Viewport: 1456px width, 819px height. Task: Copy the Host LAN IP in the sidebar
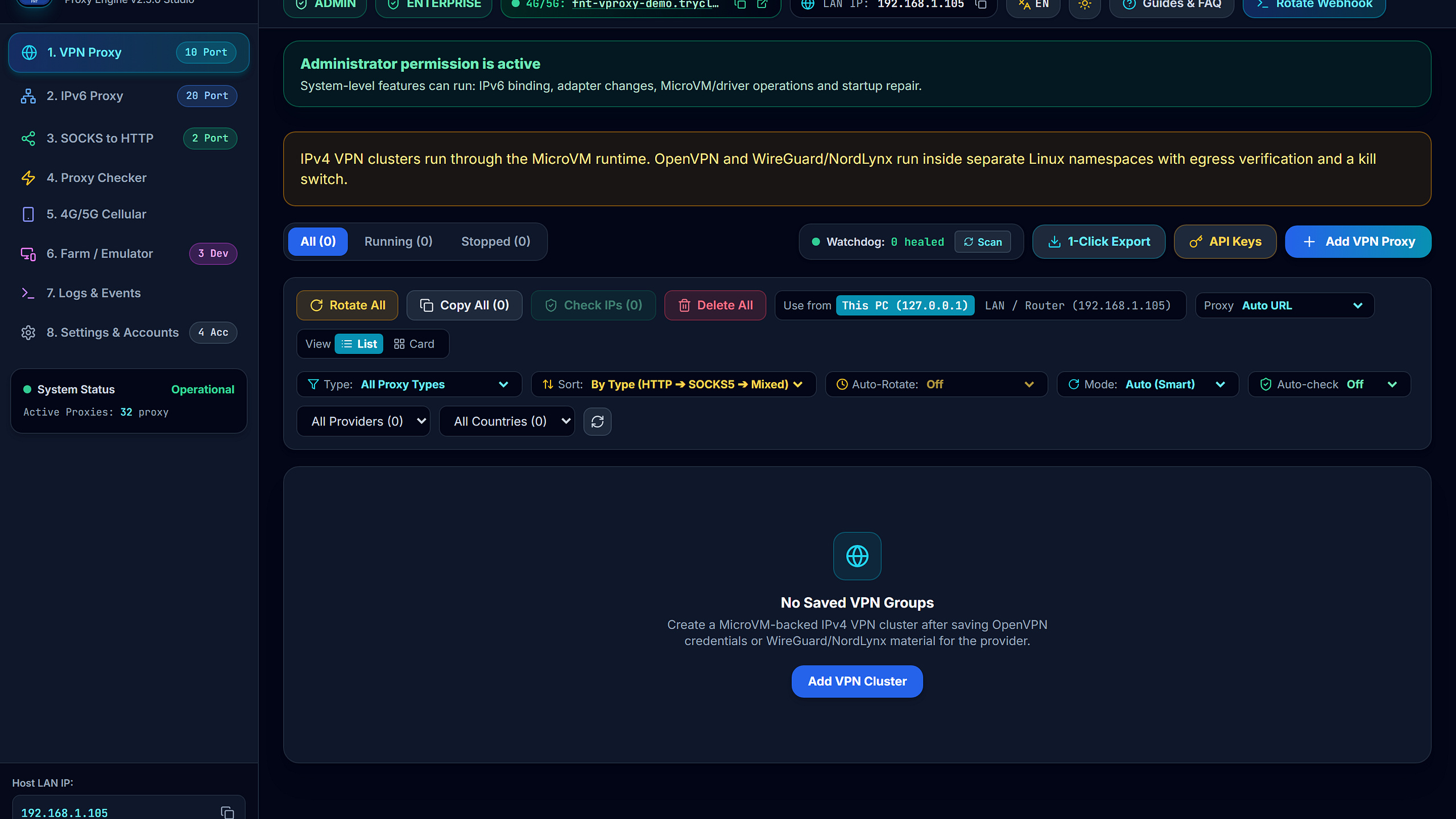coord(227,813)
